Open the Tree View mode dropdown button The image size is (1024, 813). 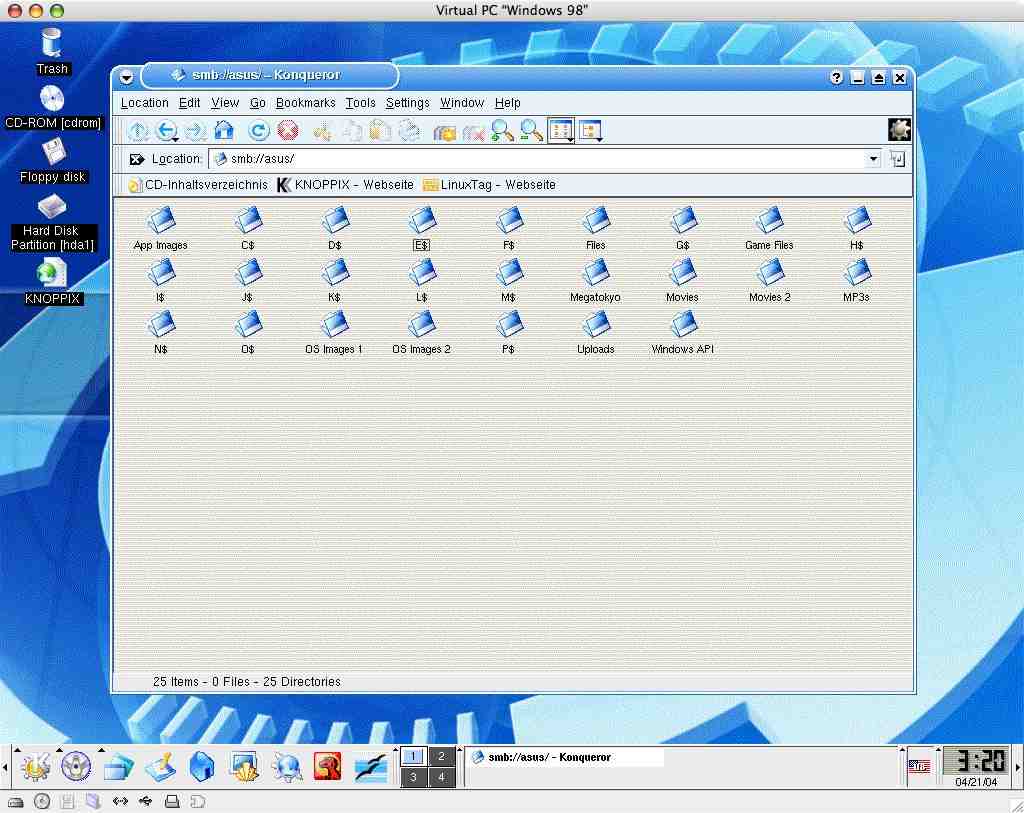point(590,131)
